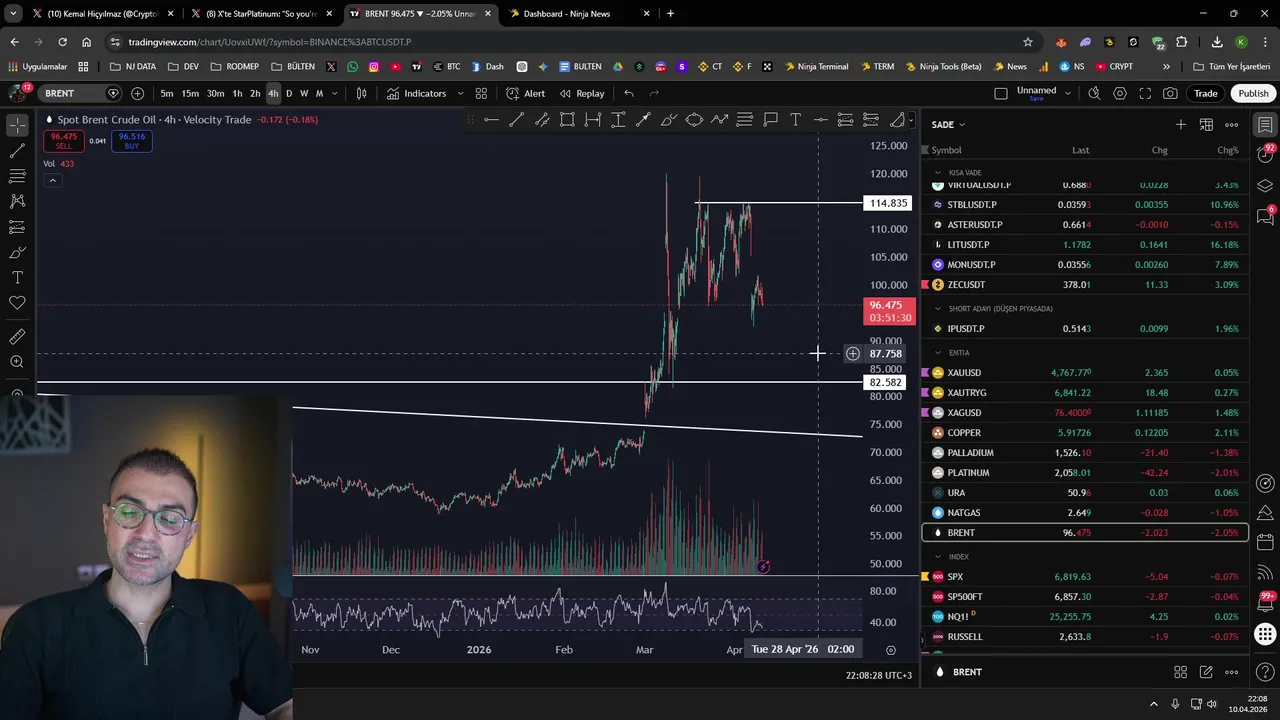Select the zoom in magnifier tool

coord(17,362)
